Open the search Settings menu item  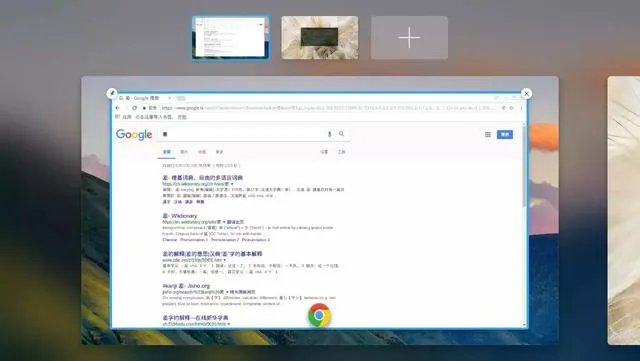tap(324, 152)
